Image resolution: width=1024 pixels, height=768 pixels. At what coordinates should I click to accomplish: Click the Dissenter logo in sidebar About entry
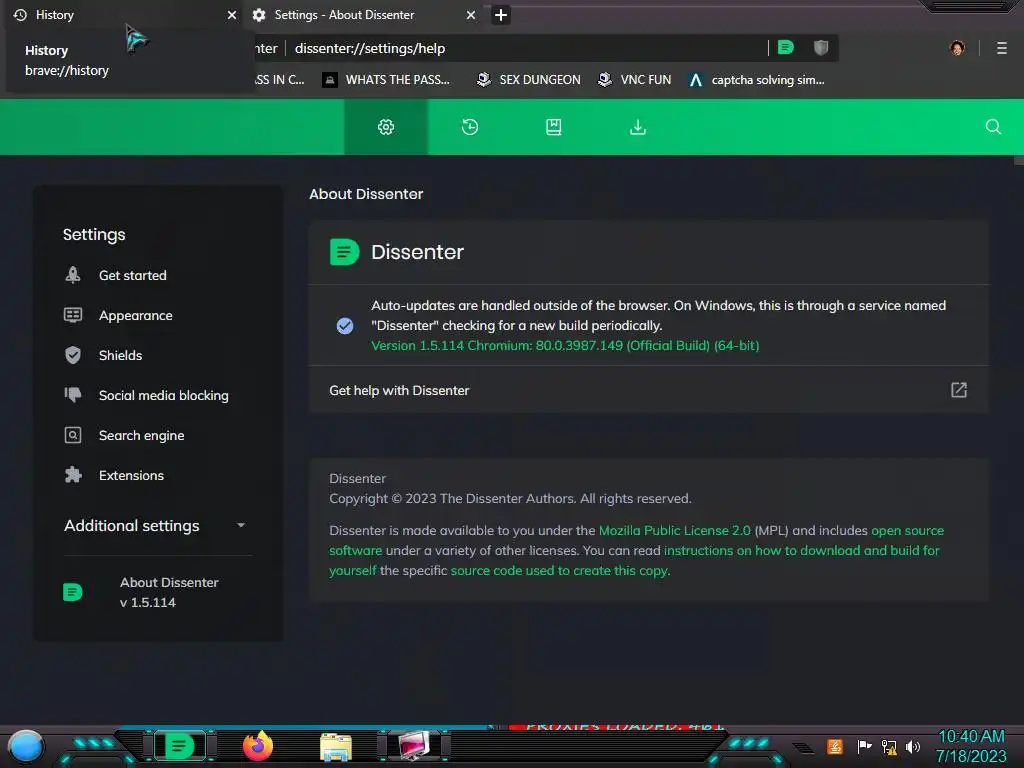pos(72,592)
